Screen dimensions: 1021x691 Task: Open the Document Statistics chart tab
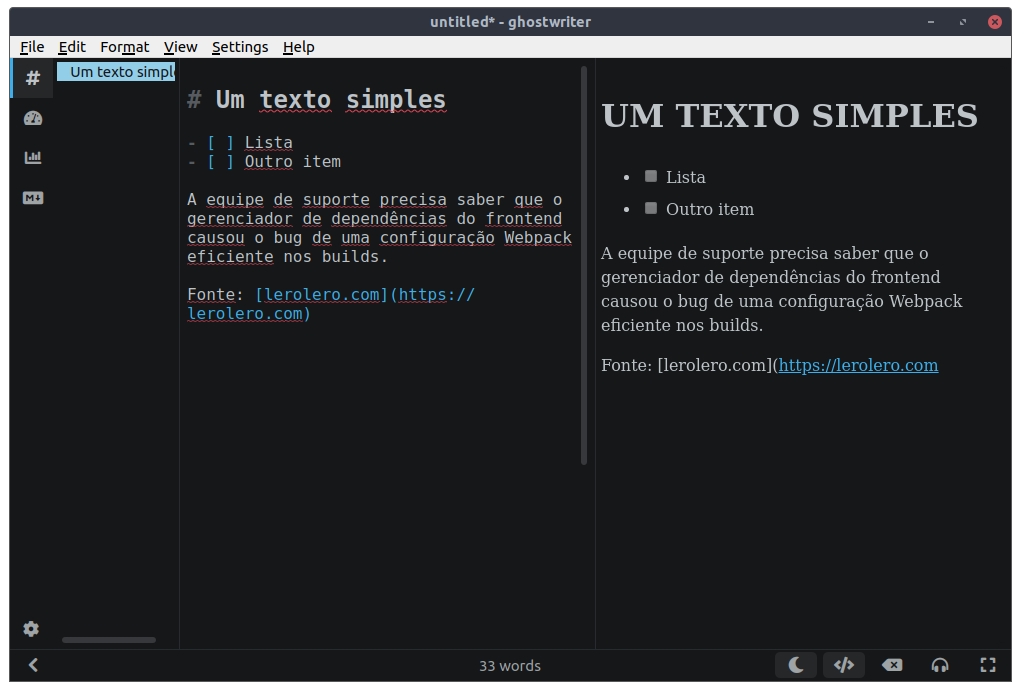click(x=33, y=157)
